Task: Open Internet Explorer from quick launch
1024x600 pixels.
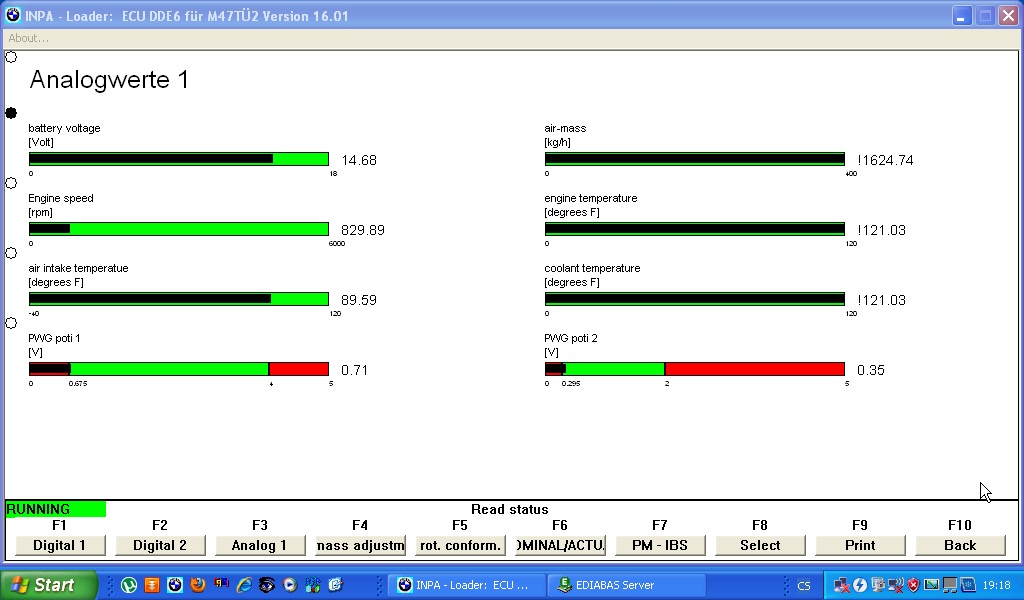Action: 244,585
